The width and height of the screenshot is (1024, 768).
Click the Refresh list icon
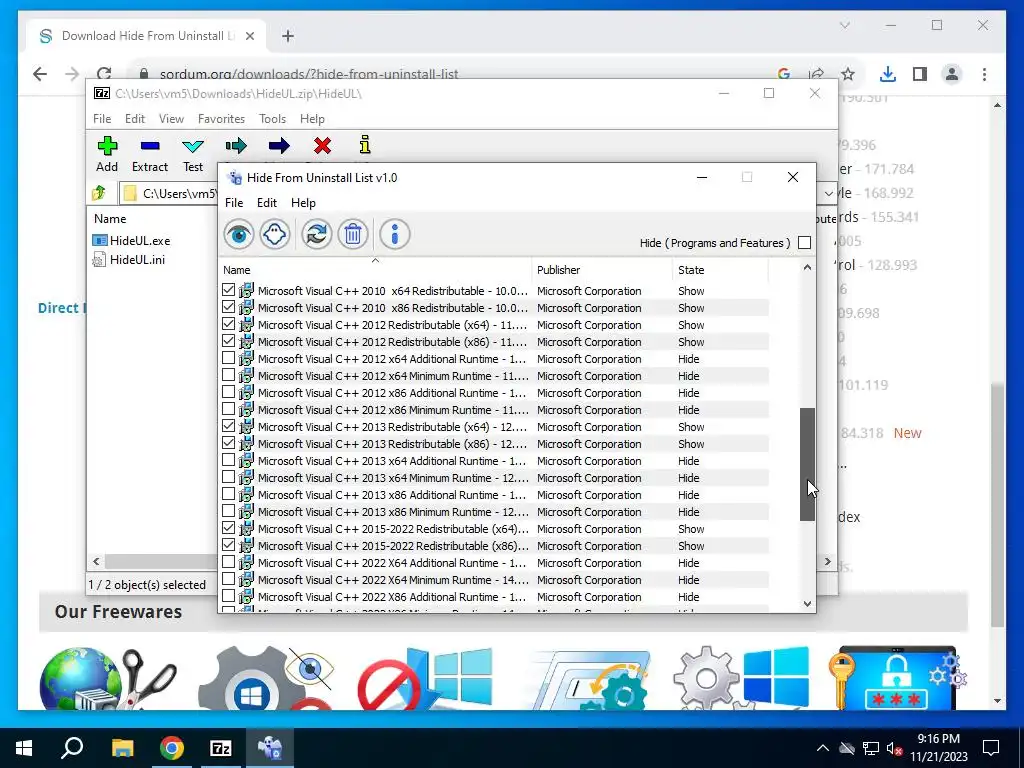(x=317, y=234)
